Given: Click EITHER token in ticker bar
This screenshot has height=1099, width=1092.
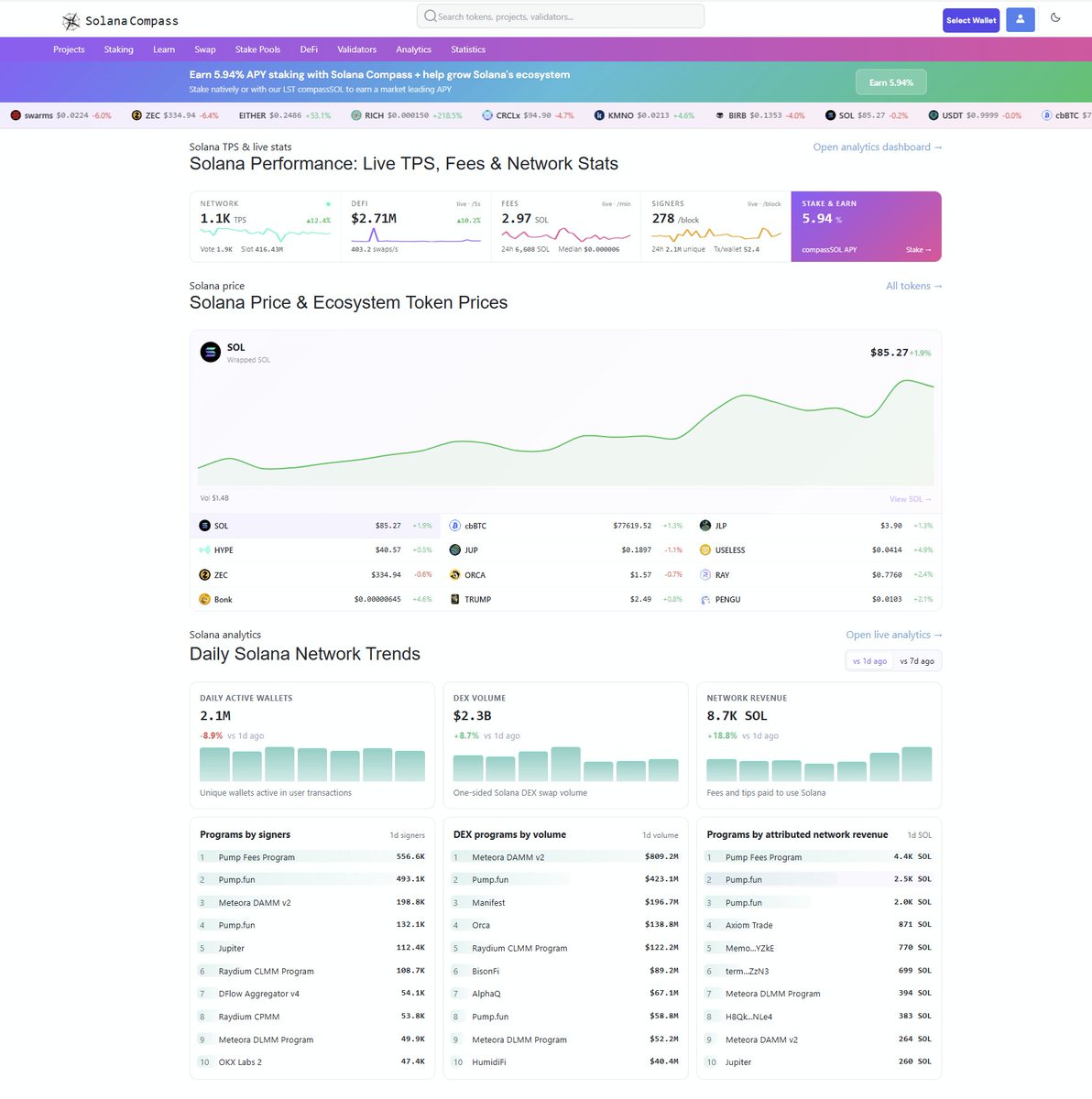Looking at the screenshot, I should [x=284, y=115].
